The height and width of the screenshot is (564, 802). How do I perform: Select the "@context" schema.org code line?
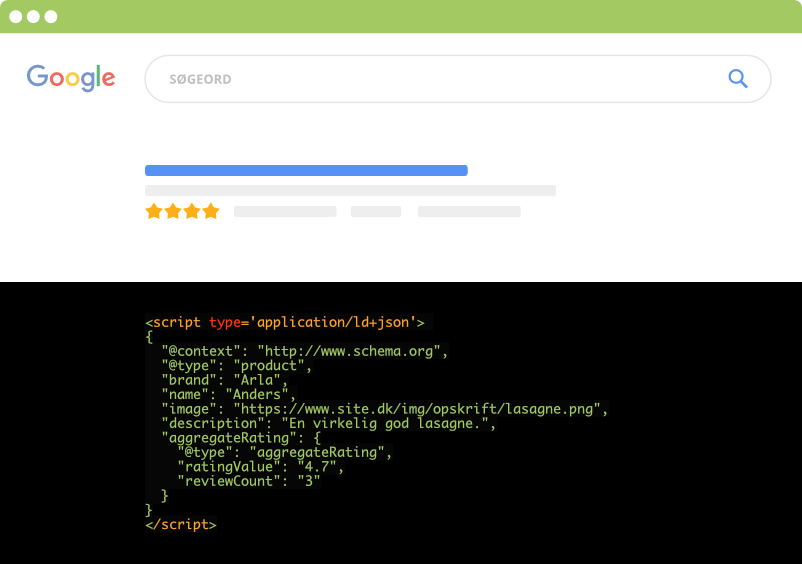pyautogui.click(x=305, y=351)
